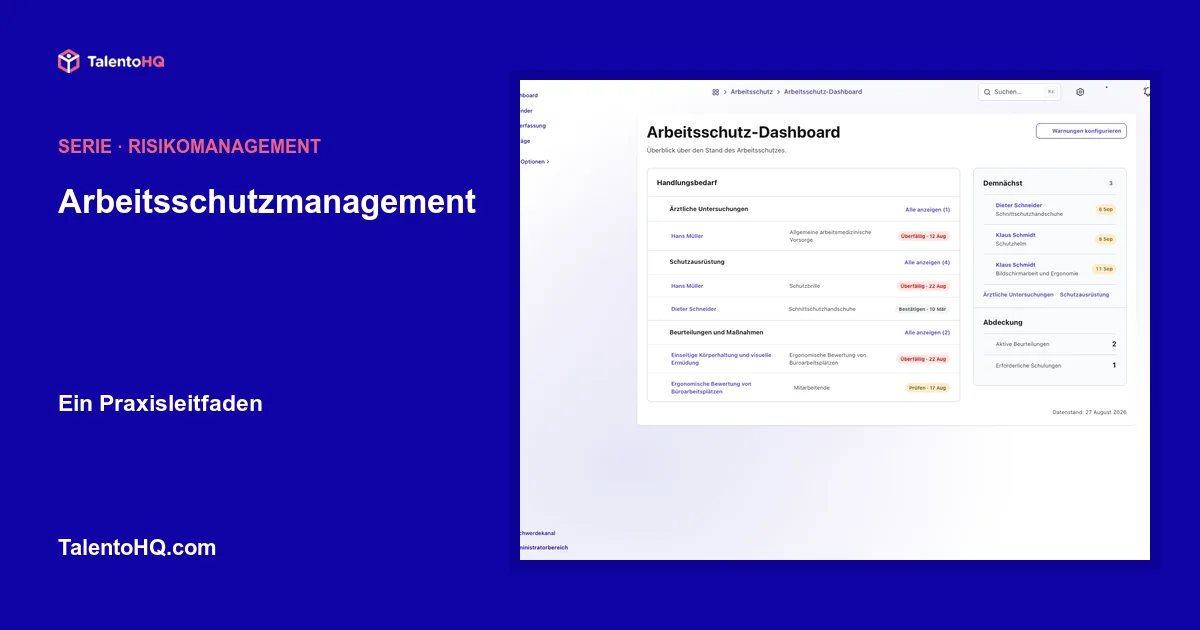
Task: Click the Handlungsbedarf panel heading
Action: [687, 183]
